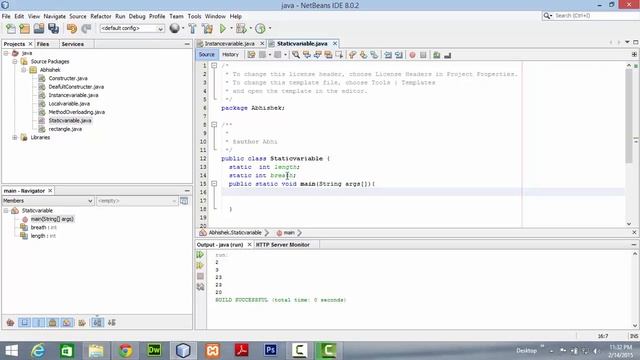Viewport: 640px width, 360px height.
Task: Click the browser globe icon in toolbar
Action: [x=174, y=28]
